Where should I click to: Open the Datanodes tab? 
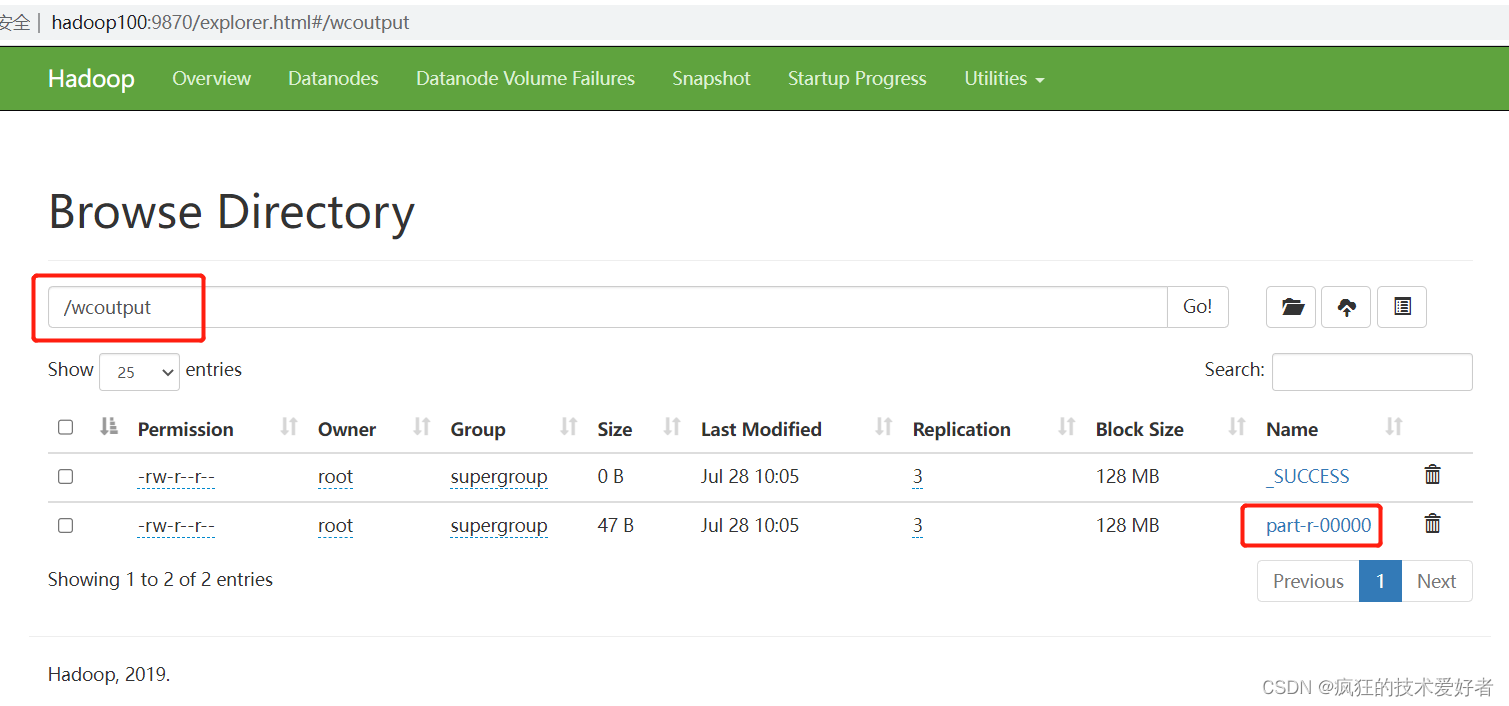[333, 79]
